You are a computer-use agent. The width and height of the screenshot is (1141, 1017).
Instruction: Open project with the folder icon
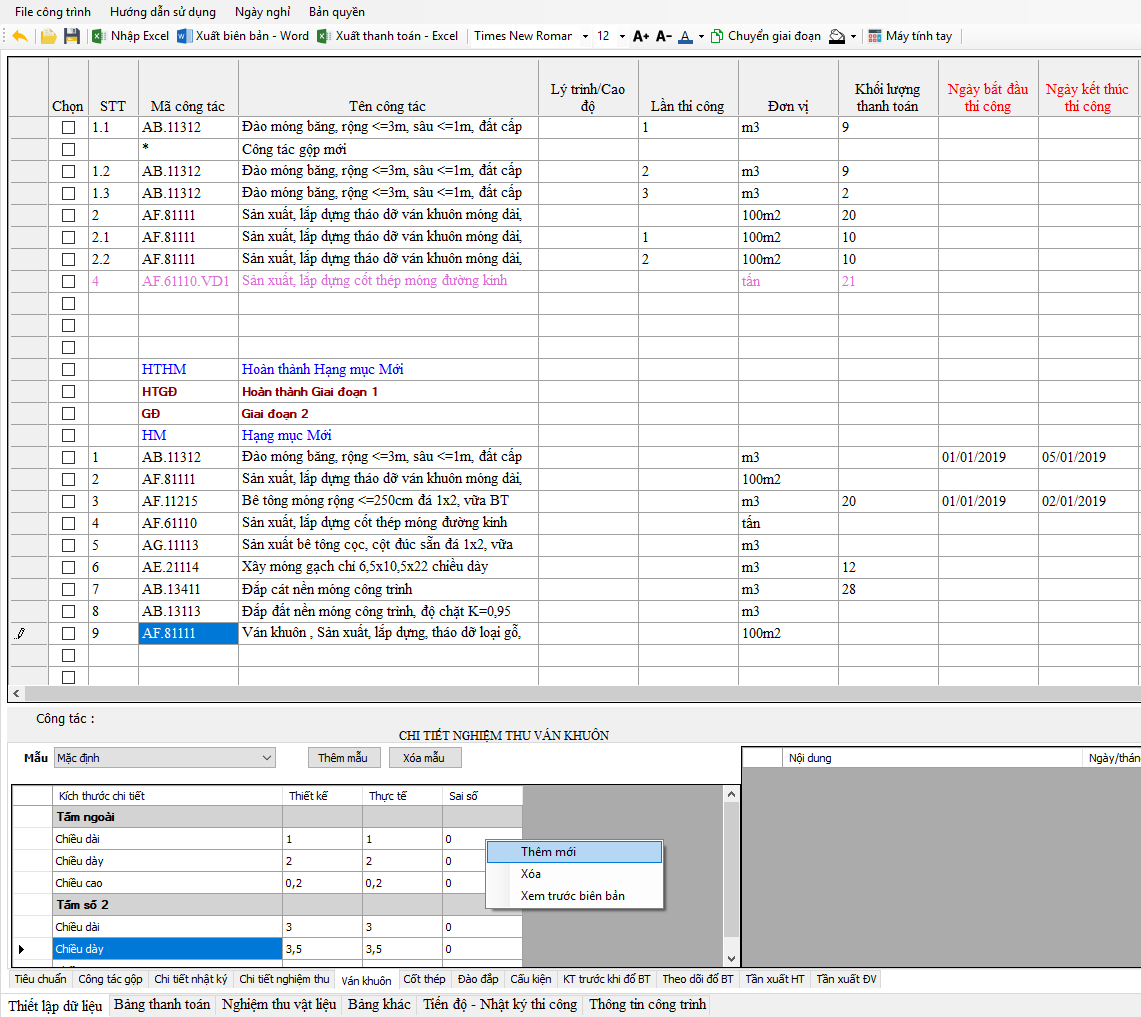(48, 36)
